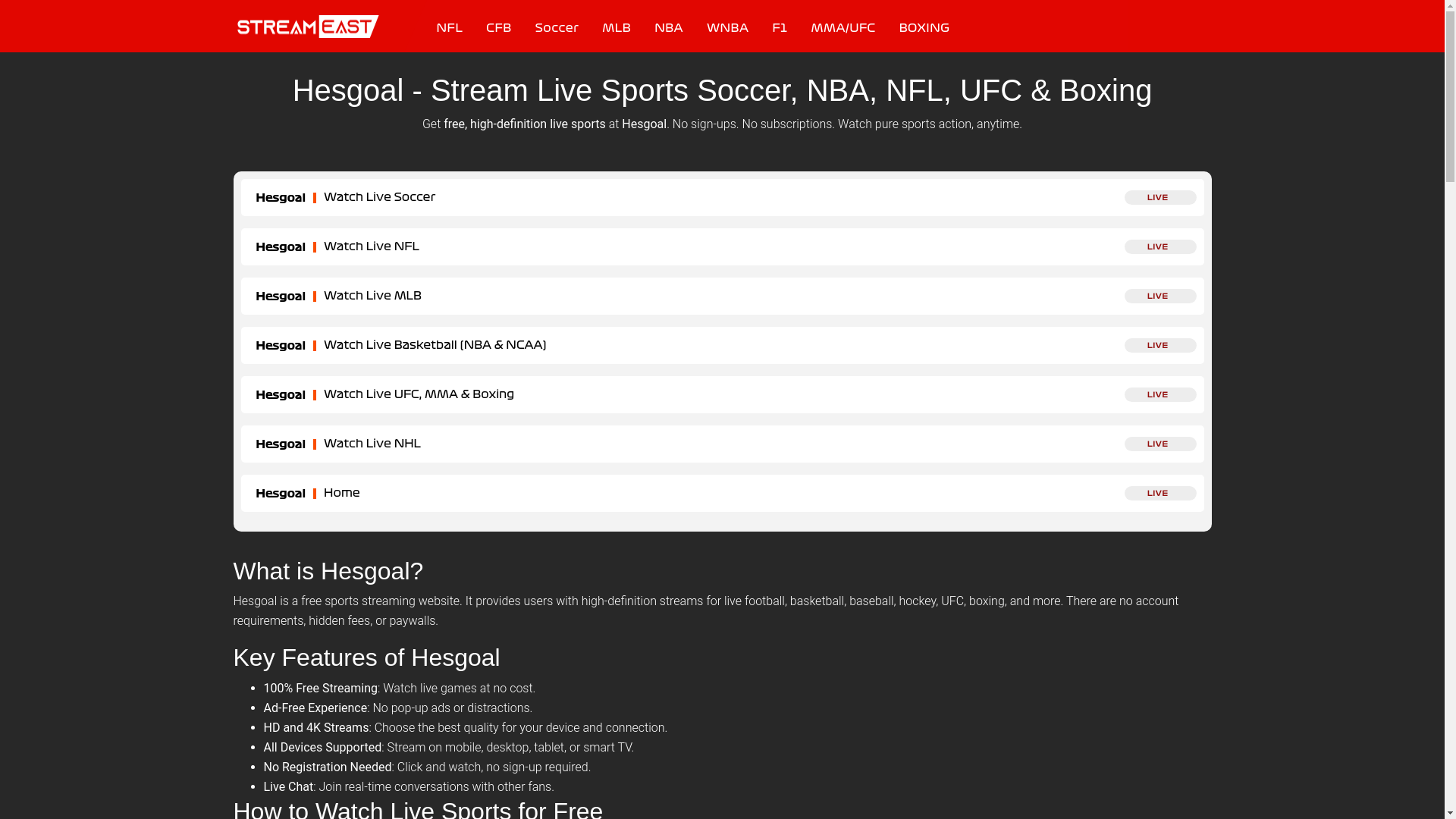
Task: Click LIVE badge on Watch Live NFL row
Action: (x=1160, y=246)
